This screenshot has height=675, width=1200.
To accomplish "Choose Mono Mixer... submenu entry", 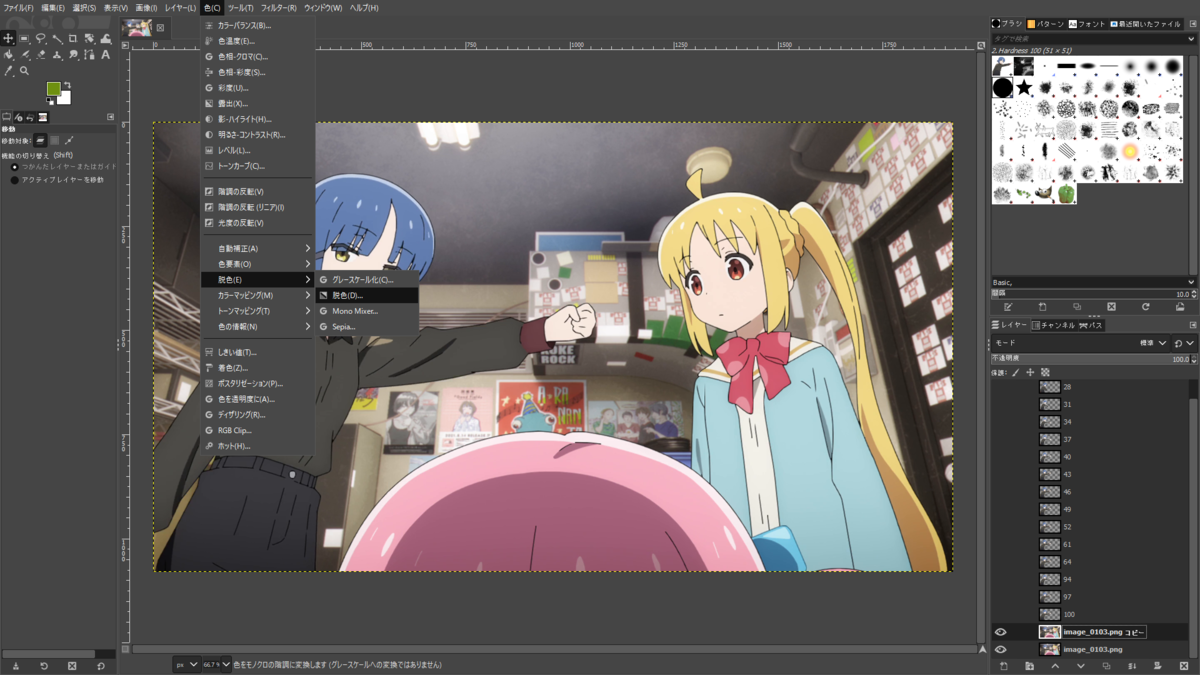I will (367, 311).
